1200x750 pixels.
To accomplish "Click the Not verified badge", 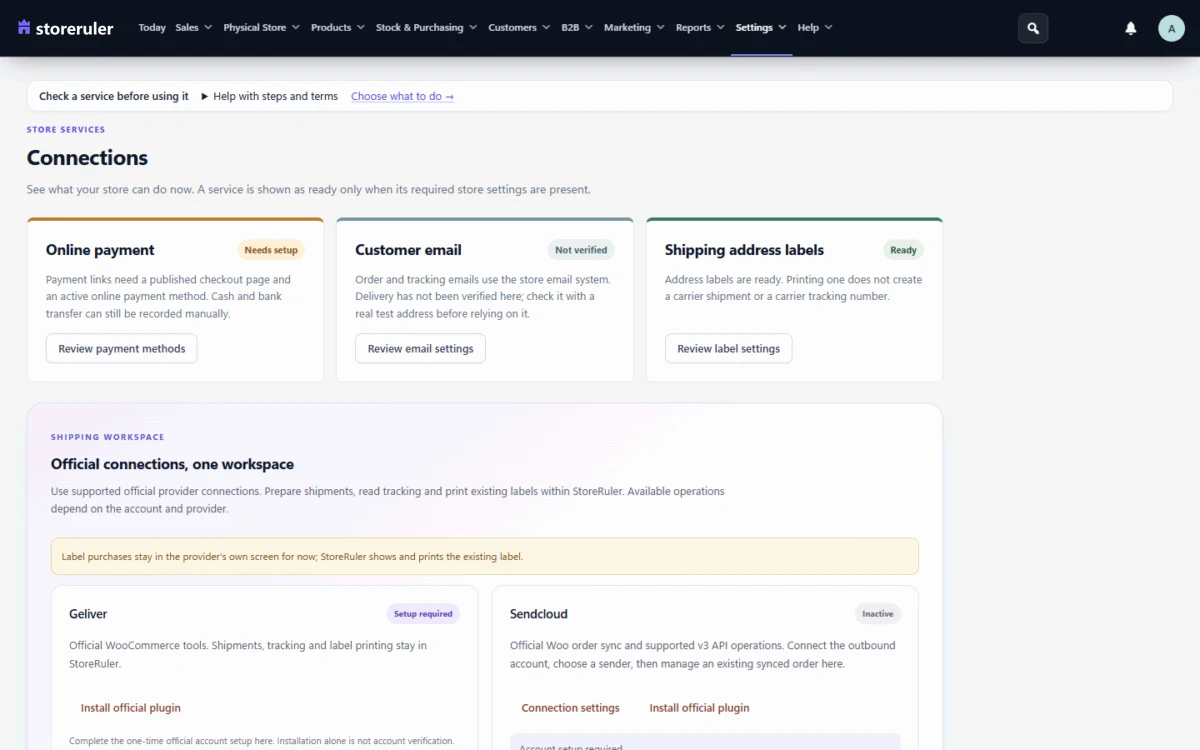I will click(581, 250).
